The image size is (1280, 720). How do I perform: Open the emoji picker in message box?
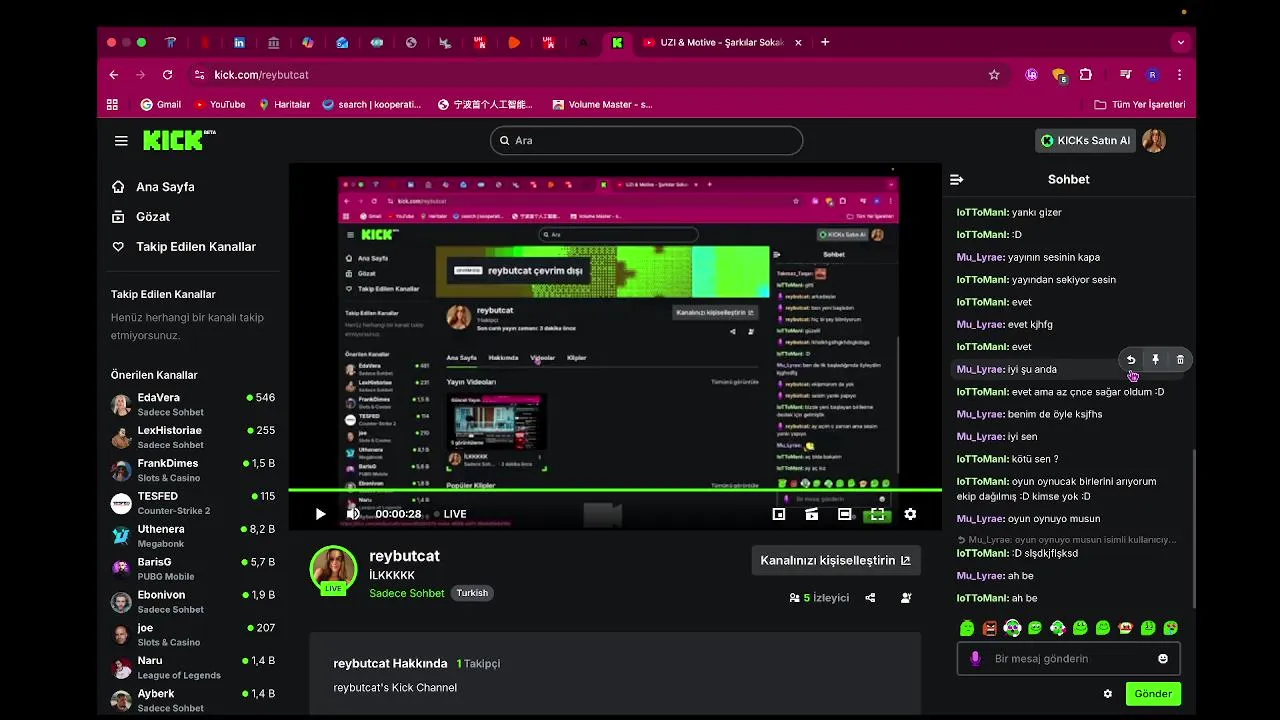1163,659
